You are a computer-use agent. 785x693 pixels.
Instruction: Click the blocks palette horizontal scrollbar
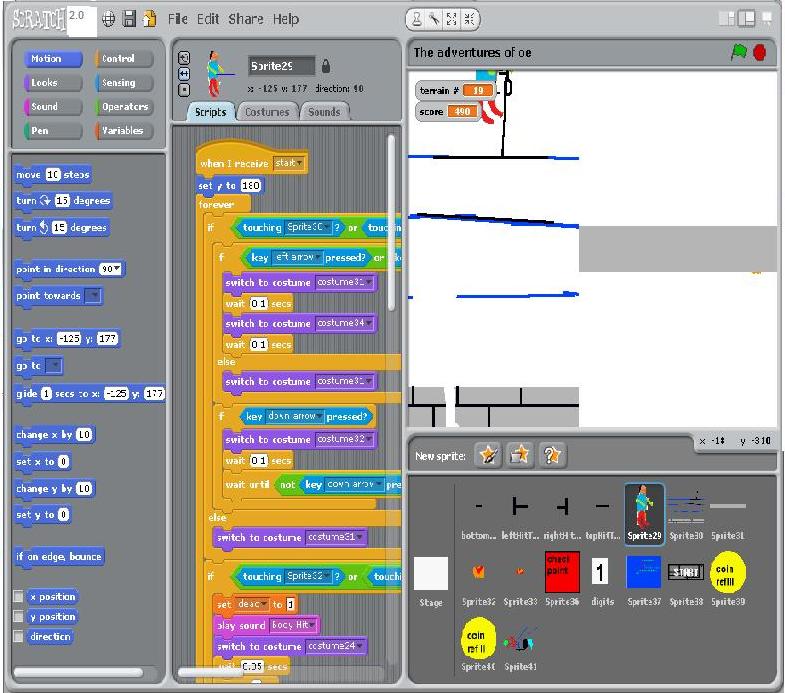tap(79, 672)
